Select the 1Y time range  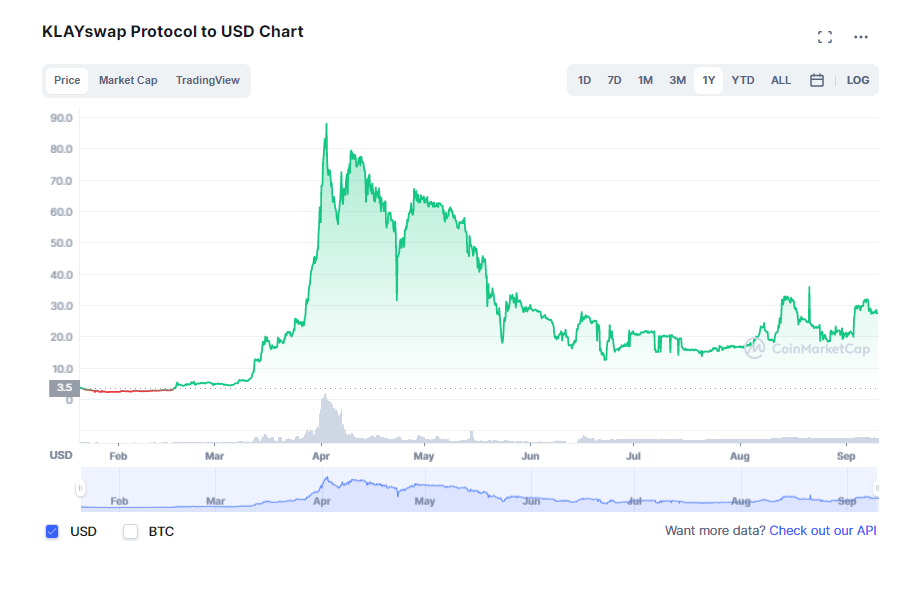point(709,80)
